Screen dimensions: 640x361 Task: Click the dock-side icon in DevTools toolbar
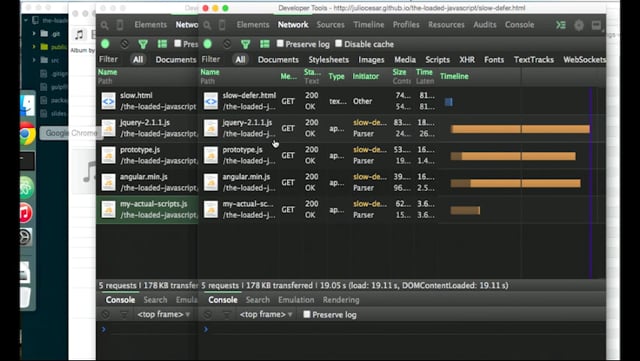point(596,25)
